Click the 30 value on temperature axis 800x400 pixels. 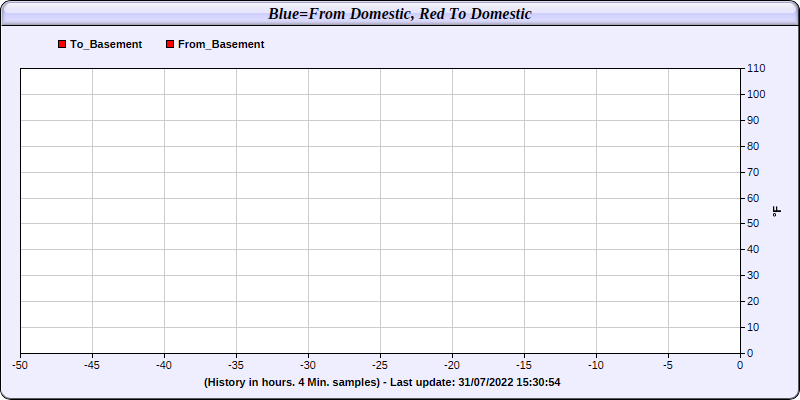point(753,276)
